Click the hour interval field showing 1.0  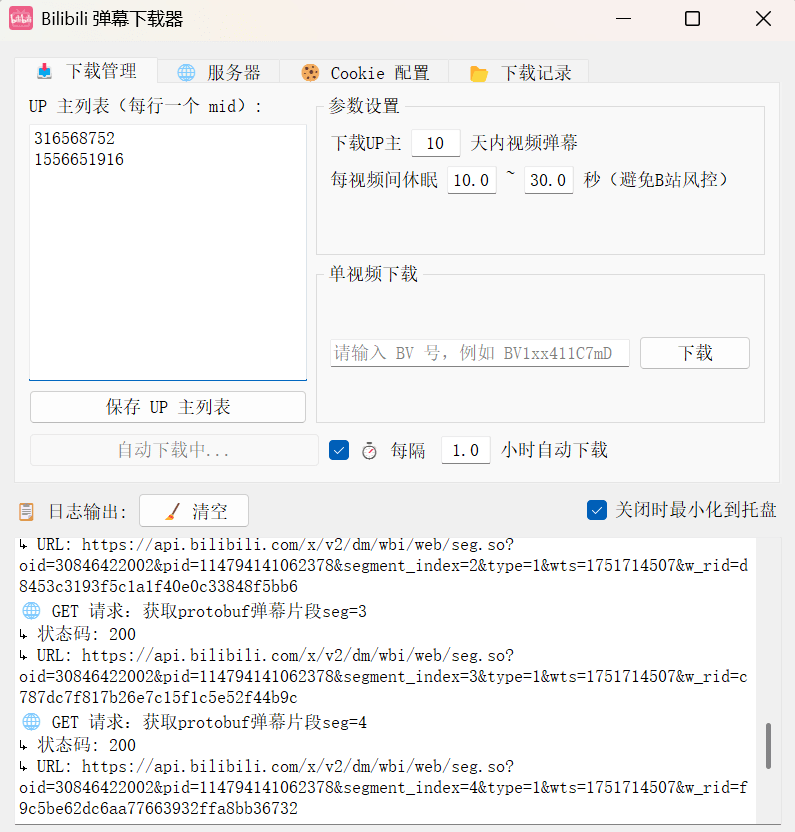click(466, 451)
